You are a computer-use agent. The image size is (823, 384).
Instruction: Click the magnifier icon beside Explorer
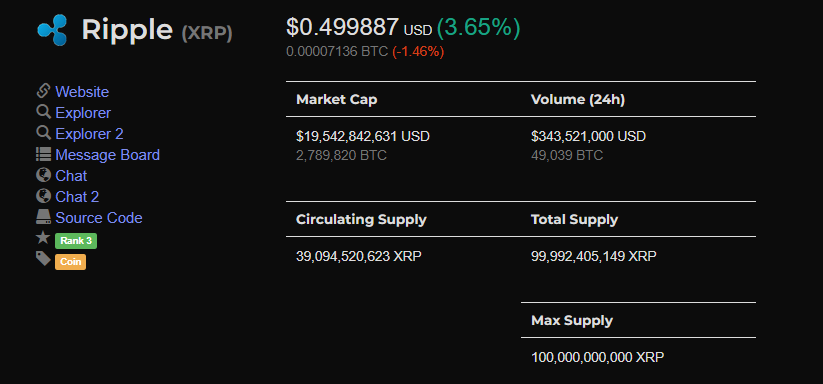[43, 112]
